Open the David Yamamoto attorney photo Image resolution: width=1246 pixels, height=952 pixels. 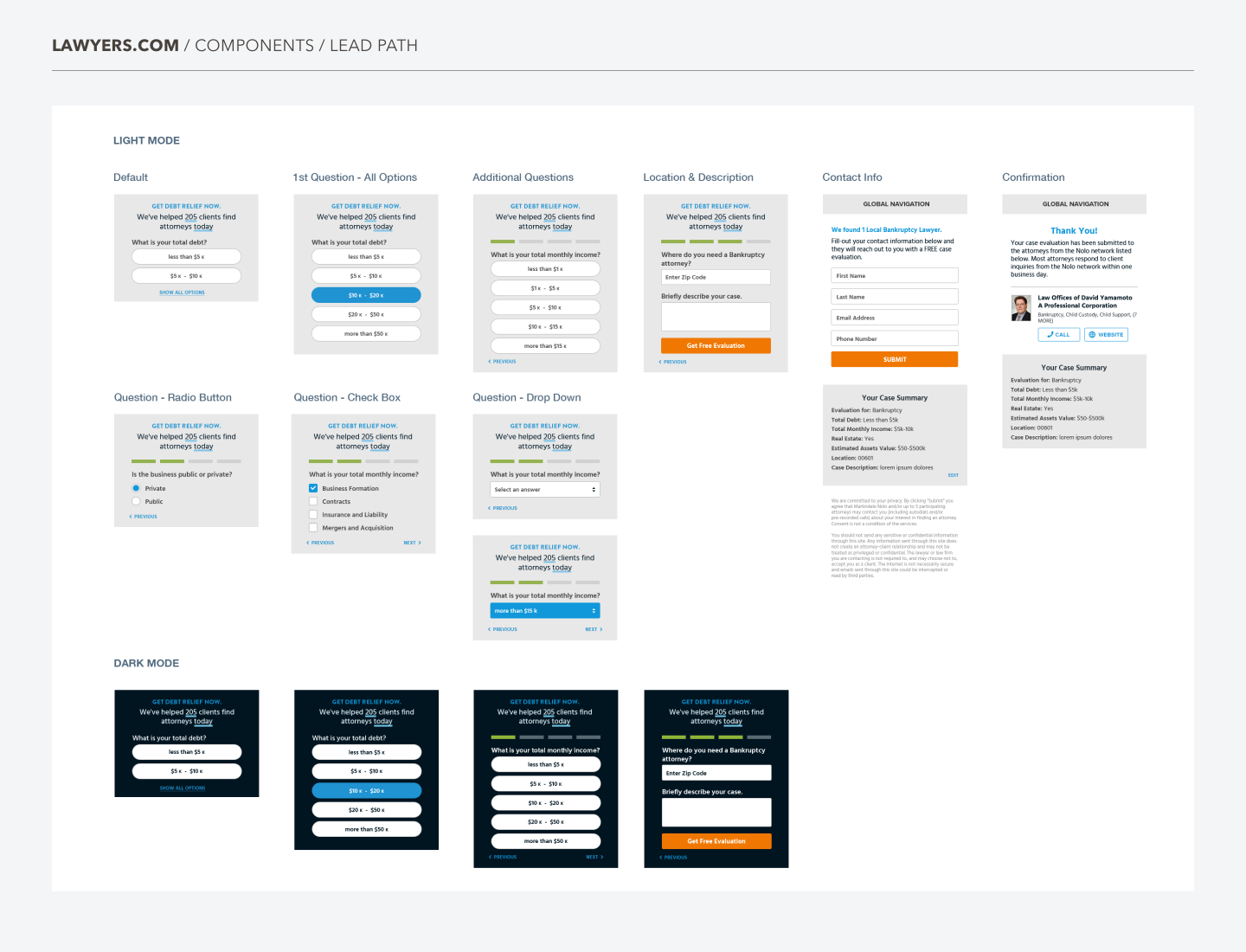pos(1021,307)
